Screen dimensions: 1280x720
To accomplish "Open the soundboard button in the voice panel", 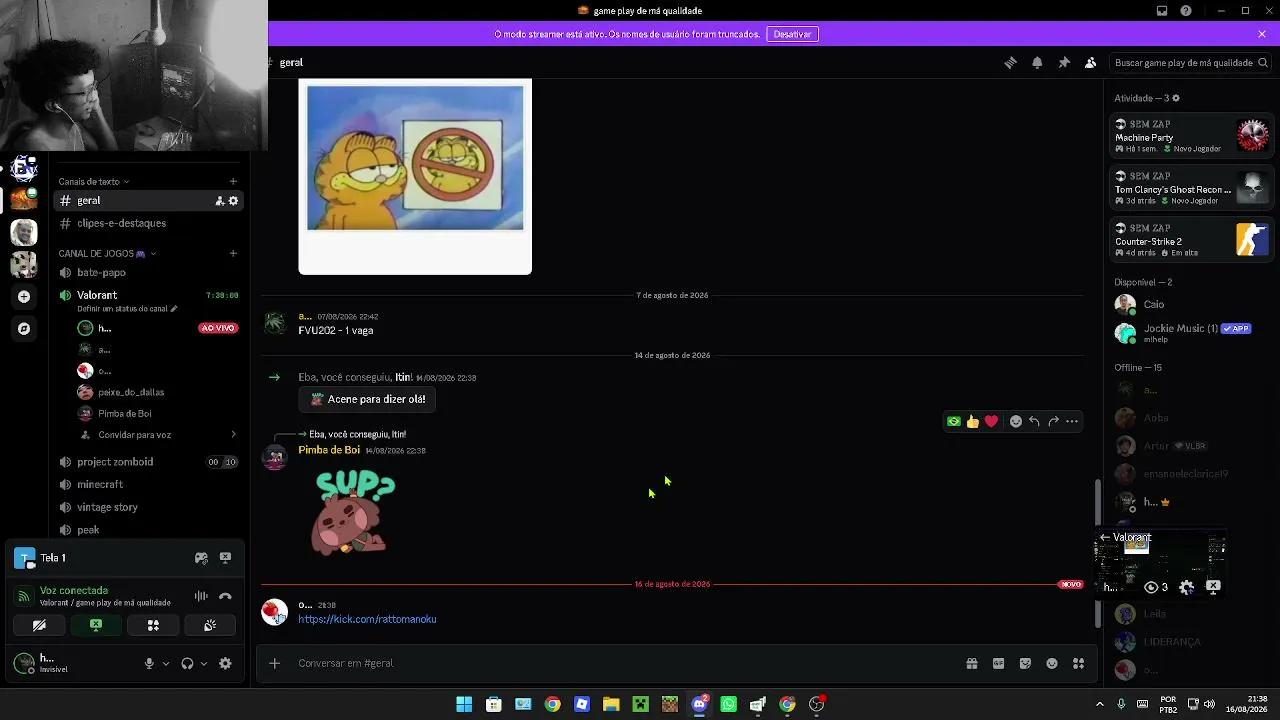I will [210, 625].
